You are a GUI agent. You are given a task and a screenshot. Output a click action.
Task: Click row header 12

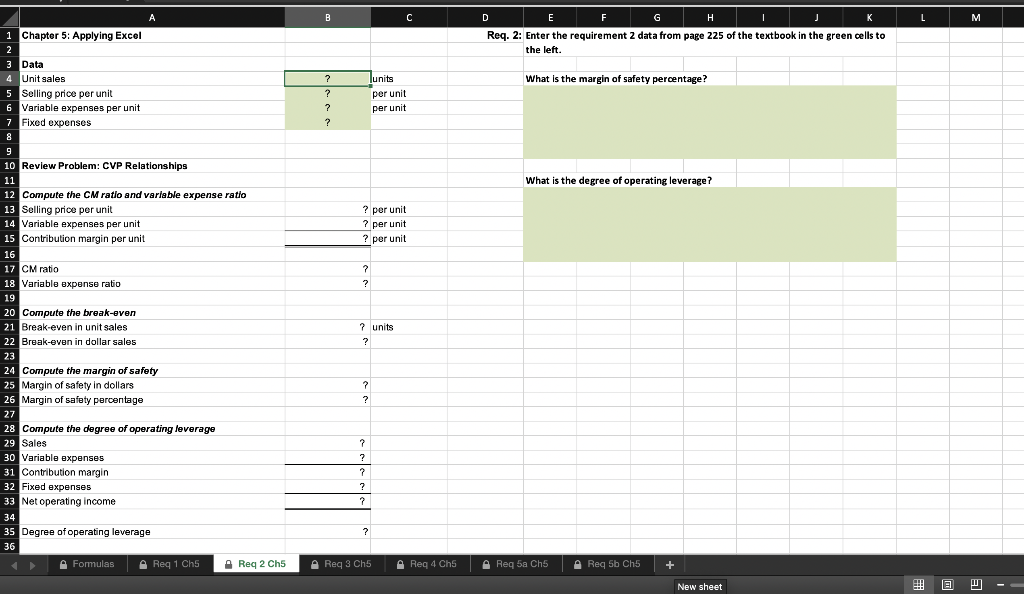(x=7, y=195)
